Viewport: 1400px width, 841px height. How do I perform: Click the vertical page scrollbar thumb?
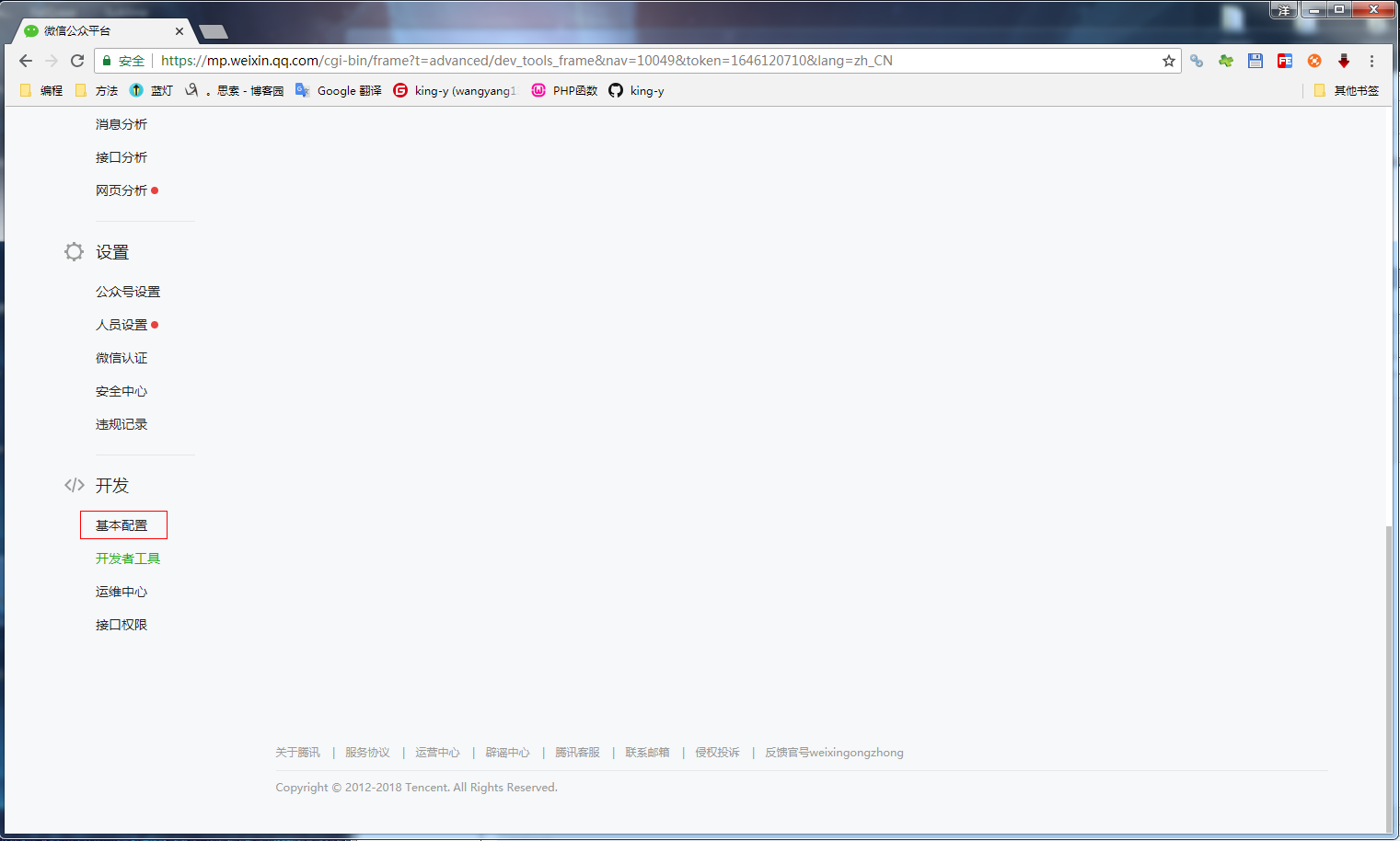(x=1389, y=678)
